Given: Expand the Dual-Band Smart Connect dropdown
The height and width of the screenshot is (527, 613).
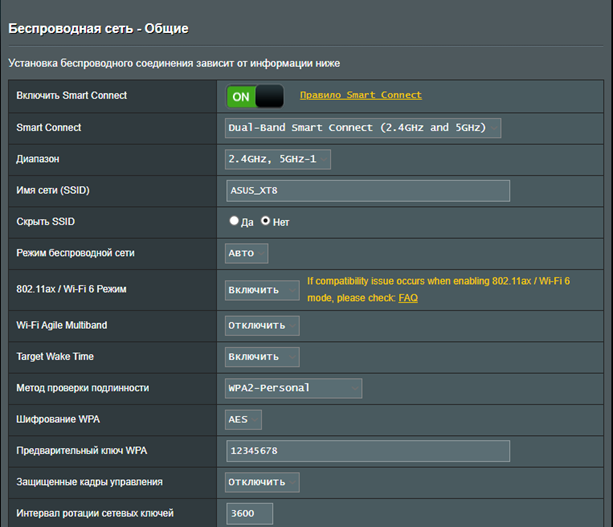Looking at the screenshot, I should 362,128.
